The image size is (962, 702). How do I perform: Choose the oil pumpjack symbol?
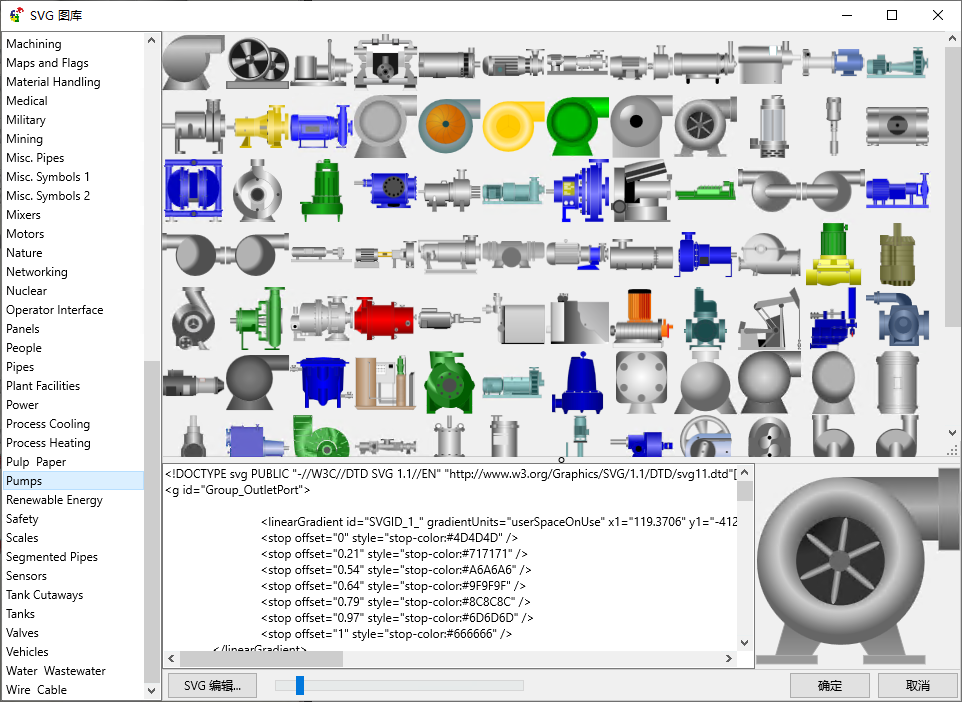(x=769, y=318)
